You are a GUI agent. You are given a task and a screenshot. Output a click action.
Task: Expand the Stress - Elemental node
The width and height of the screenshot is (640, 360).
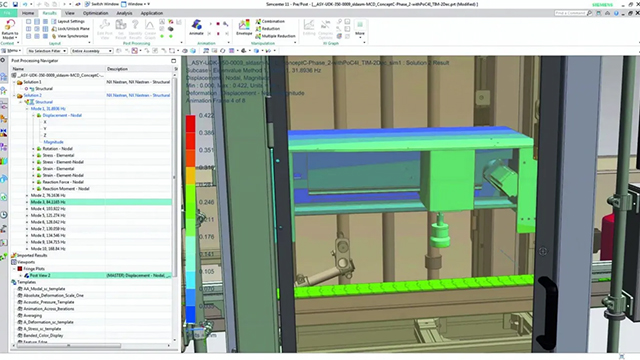[33, 156]
